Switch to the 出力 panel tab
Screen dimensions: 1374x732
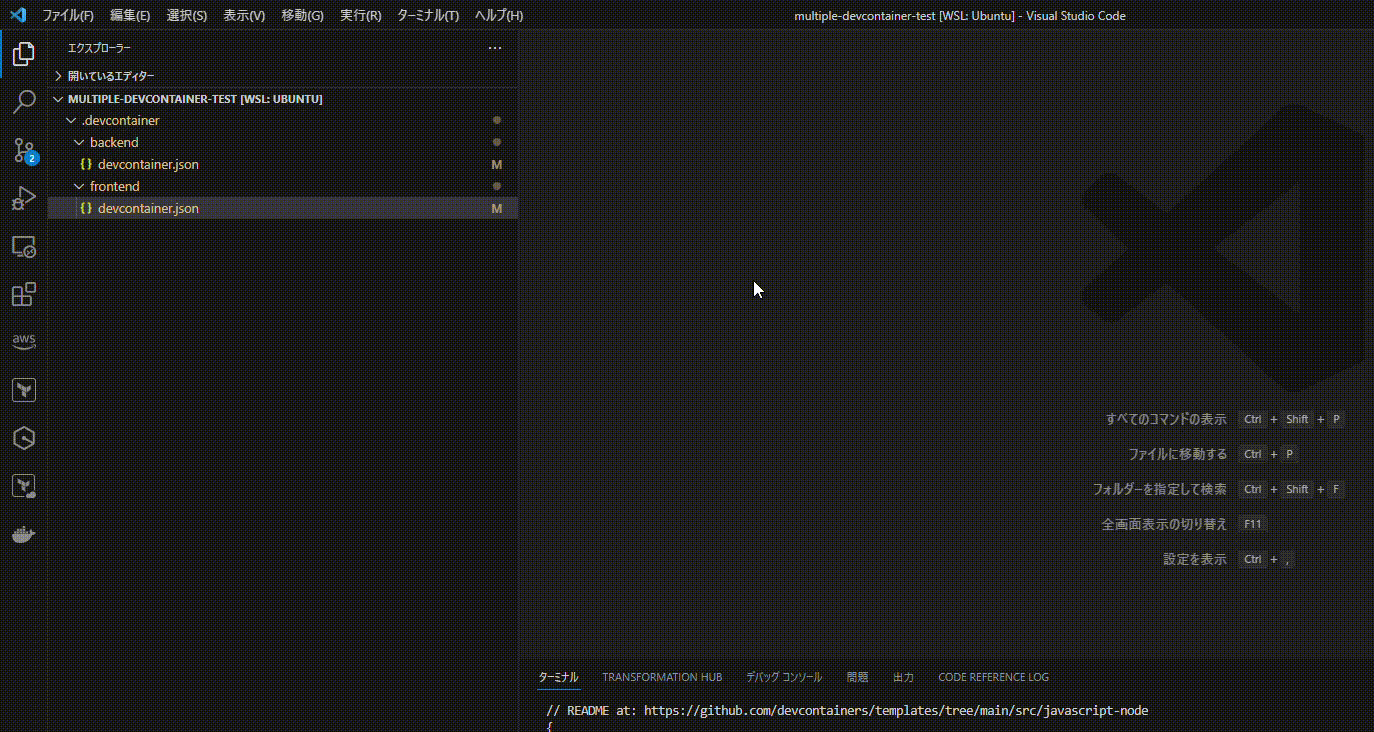(x=903, y=677)
